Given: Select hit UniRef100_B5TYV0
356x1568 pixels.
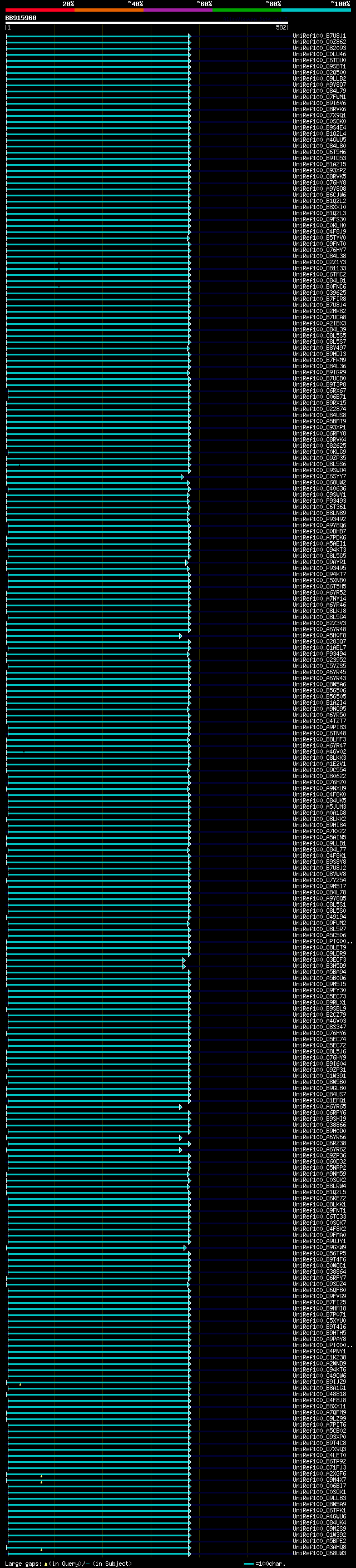Looking at the screenshot, I should [319, 238].
